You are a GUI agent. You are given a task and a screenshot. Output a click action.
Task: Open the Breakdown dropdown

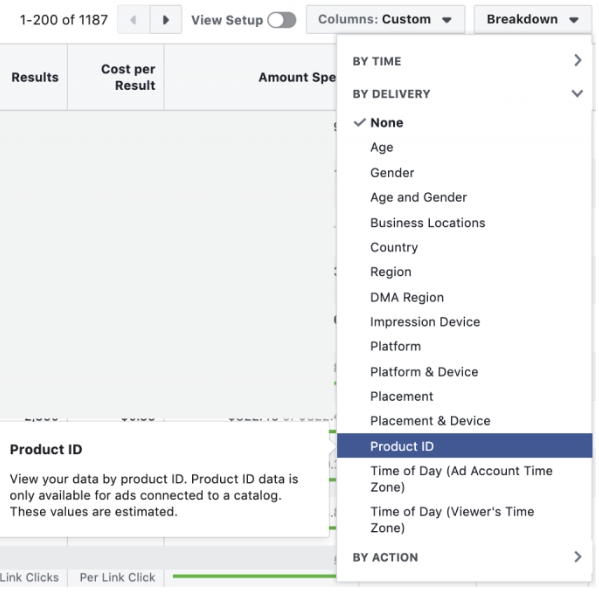click(x=533, y=19)
